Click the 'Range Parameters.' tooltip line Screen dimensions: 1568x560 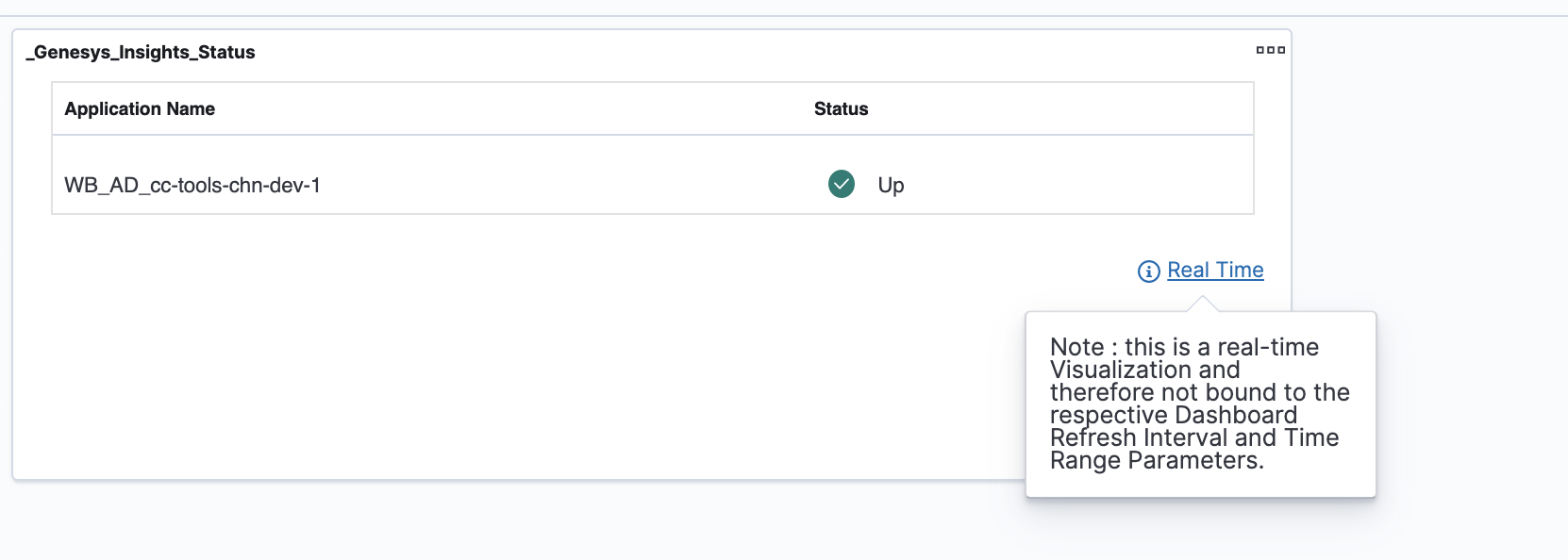(x=1157, y=461)
